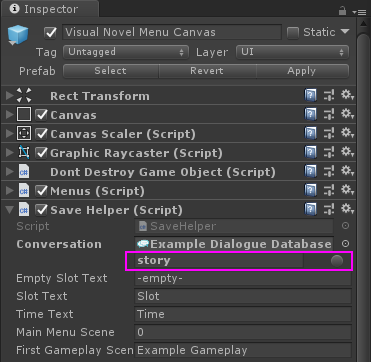Open the Tag dropdown showing Untagged
Screen dimensions: 371x362
126,52
